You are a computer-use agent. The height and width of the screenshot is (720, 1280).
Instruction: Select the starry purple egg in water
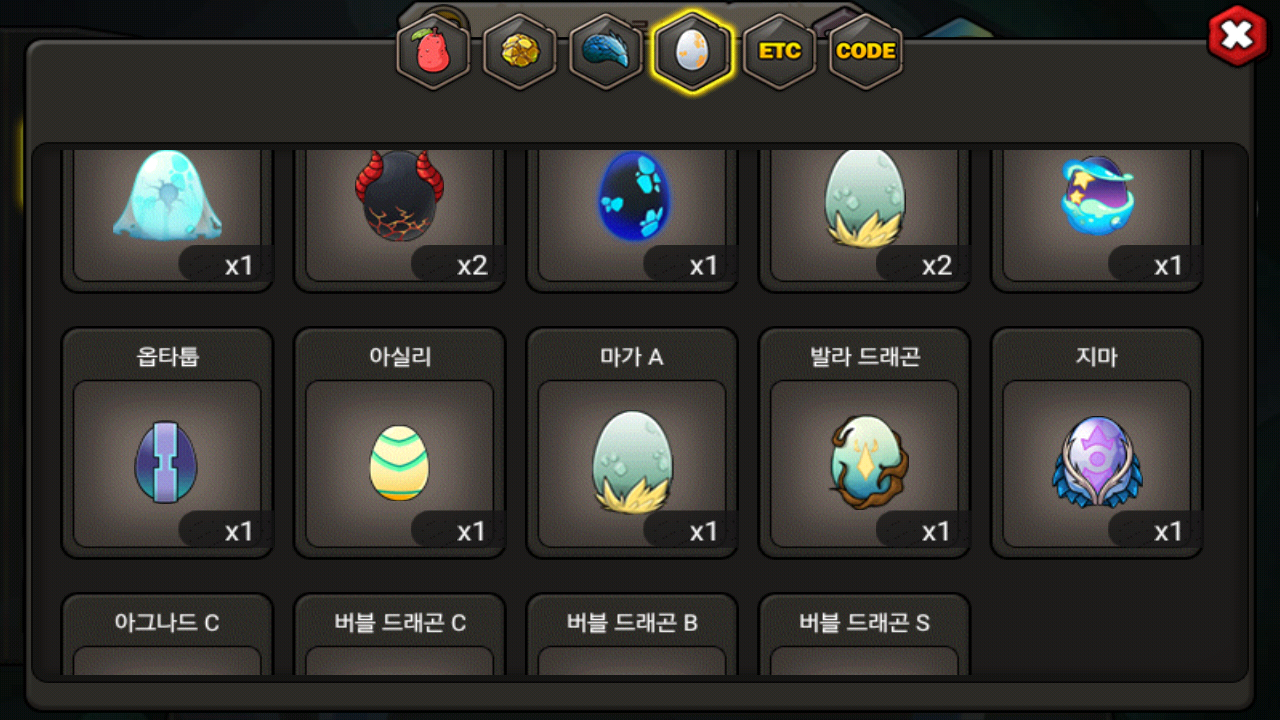click(1097, 218)
